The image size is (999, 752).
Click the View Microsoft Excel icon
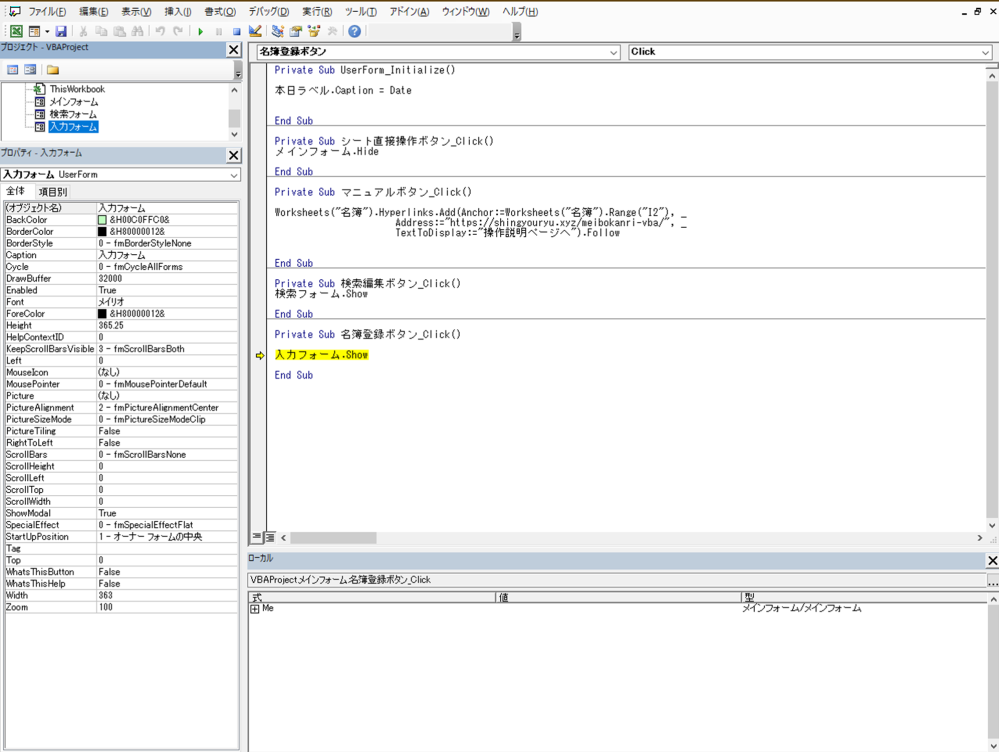click(x=15, y=31)
